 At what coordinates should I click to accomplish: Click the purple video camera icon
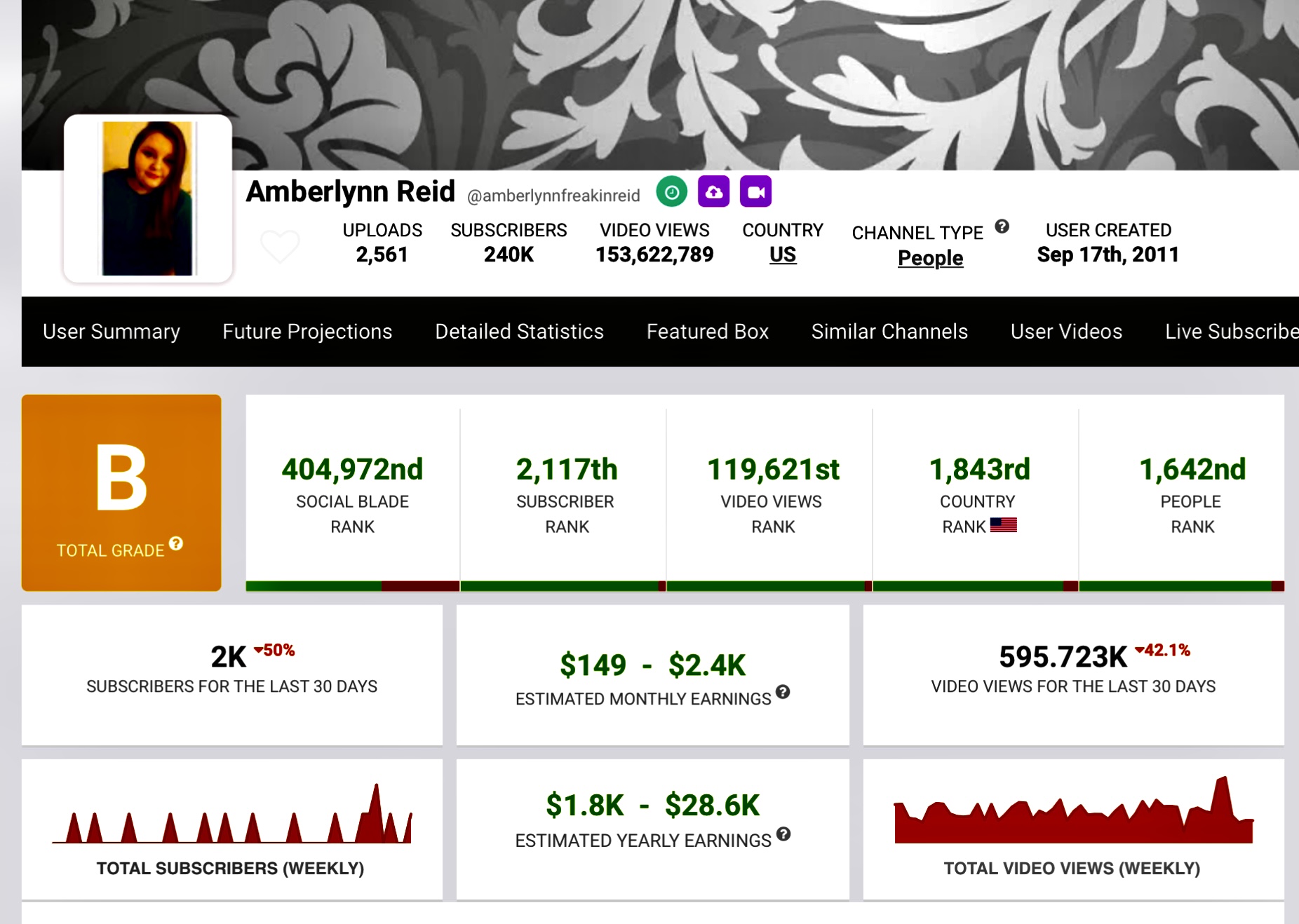pos(755,191)
